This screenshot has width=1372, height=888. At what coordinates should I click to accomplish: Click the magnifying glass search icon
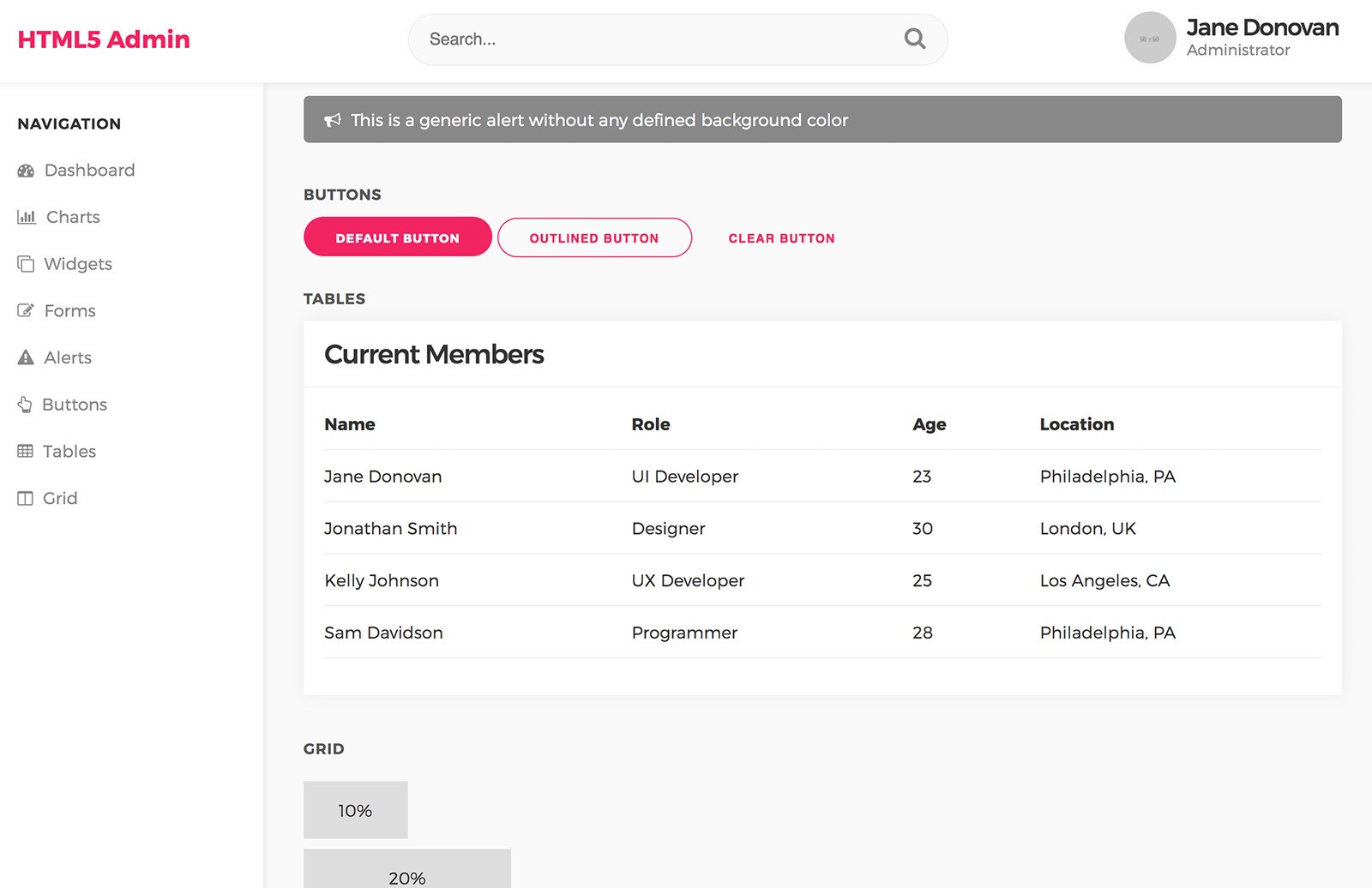point(914,39)
